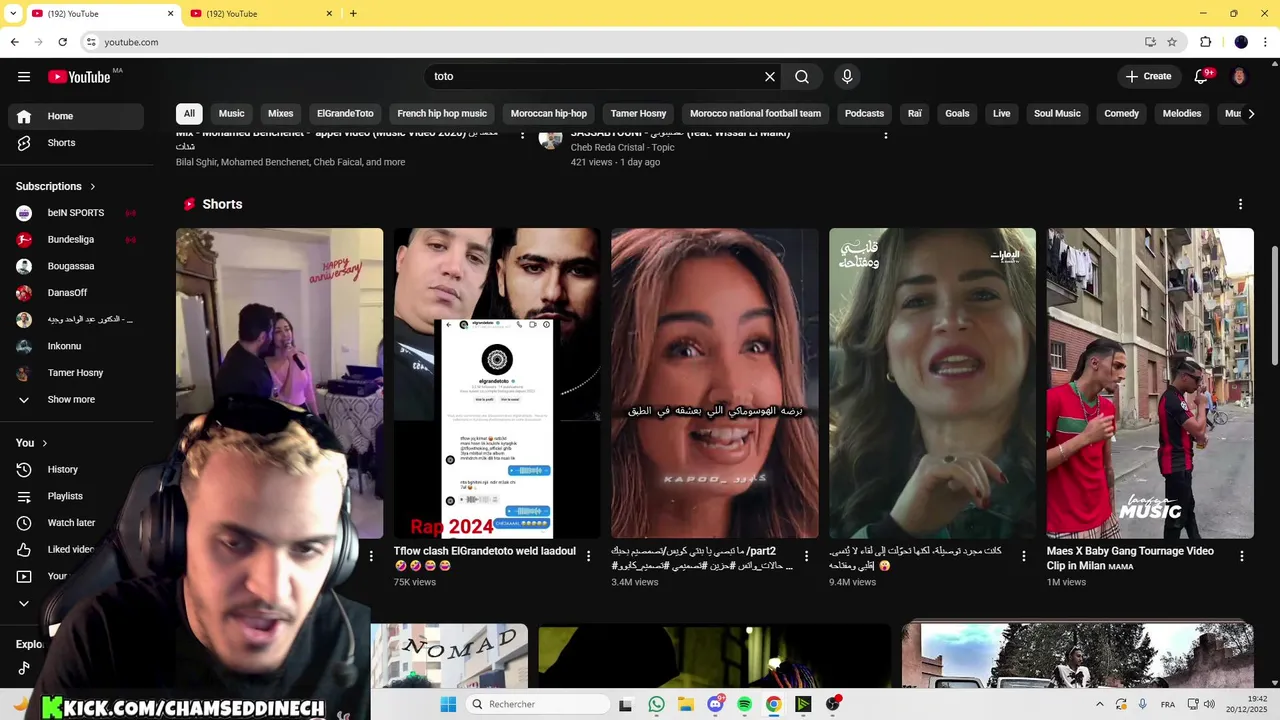Image resolution: width=1280 pixels, height=720 pixels.
Task: Click the magnifier search button
Action: tap(802, 77)
